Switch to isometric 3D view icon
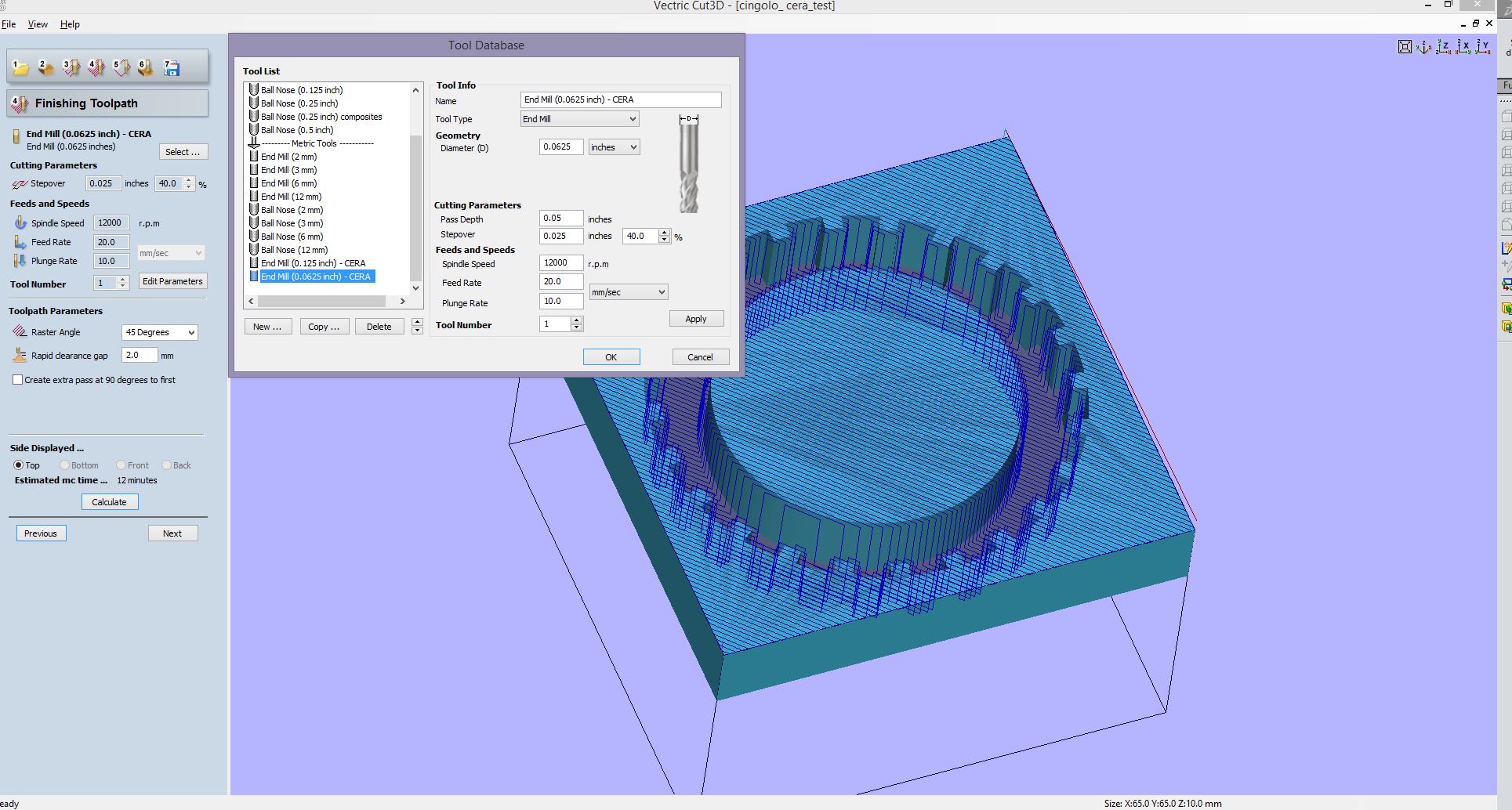Viewport: 1512px width, 810px height. click(1424, 47)
